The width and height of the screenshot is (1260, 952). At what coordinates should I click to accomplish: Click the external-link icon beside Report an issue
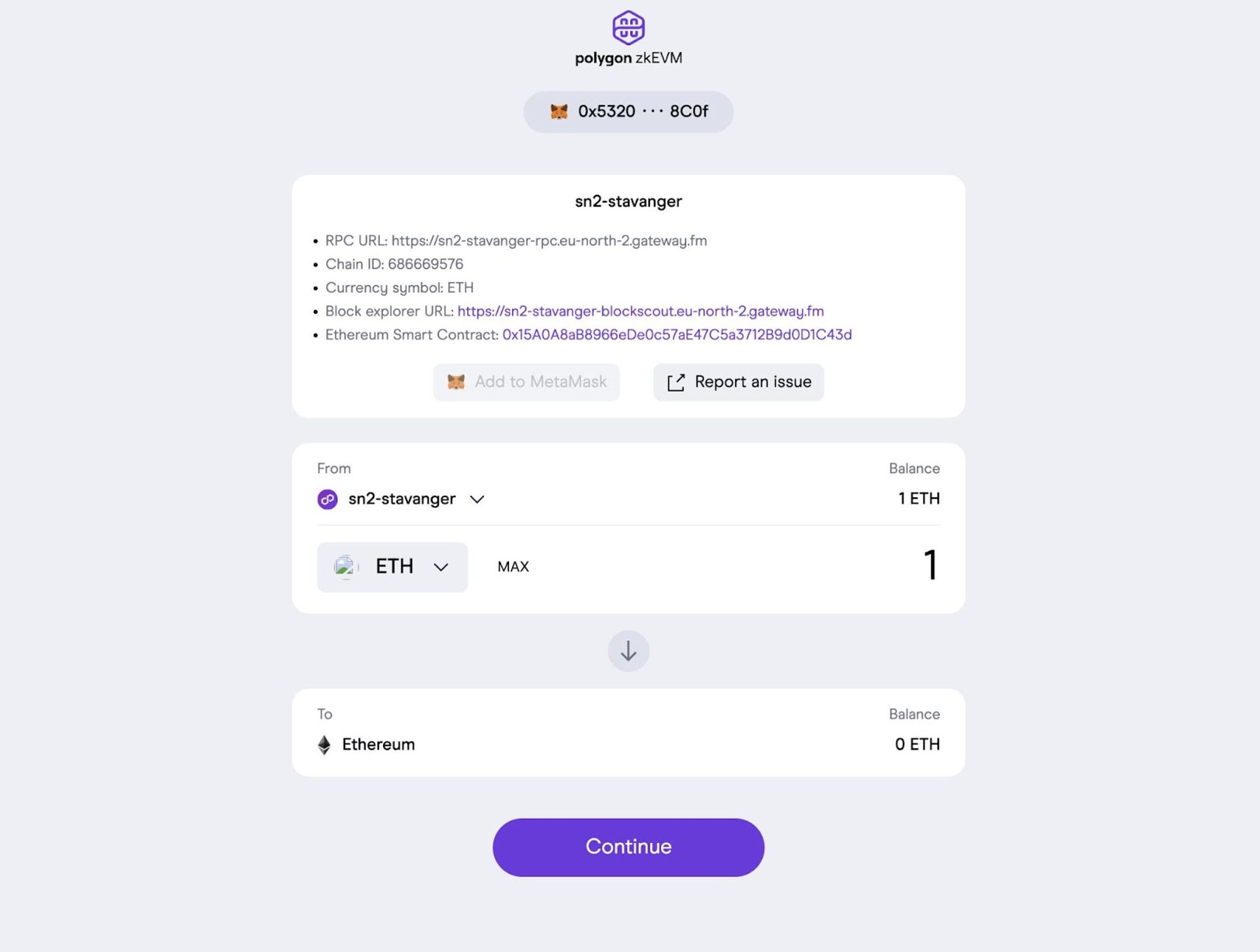pos(676,382)
